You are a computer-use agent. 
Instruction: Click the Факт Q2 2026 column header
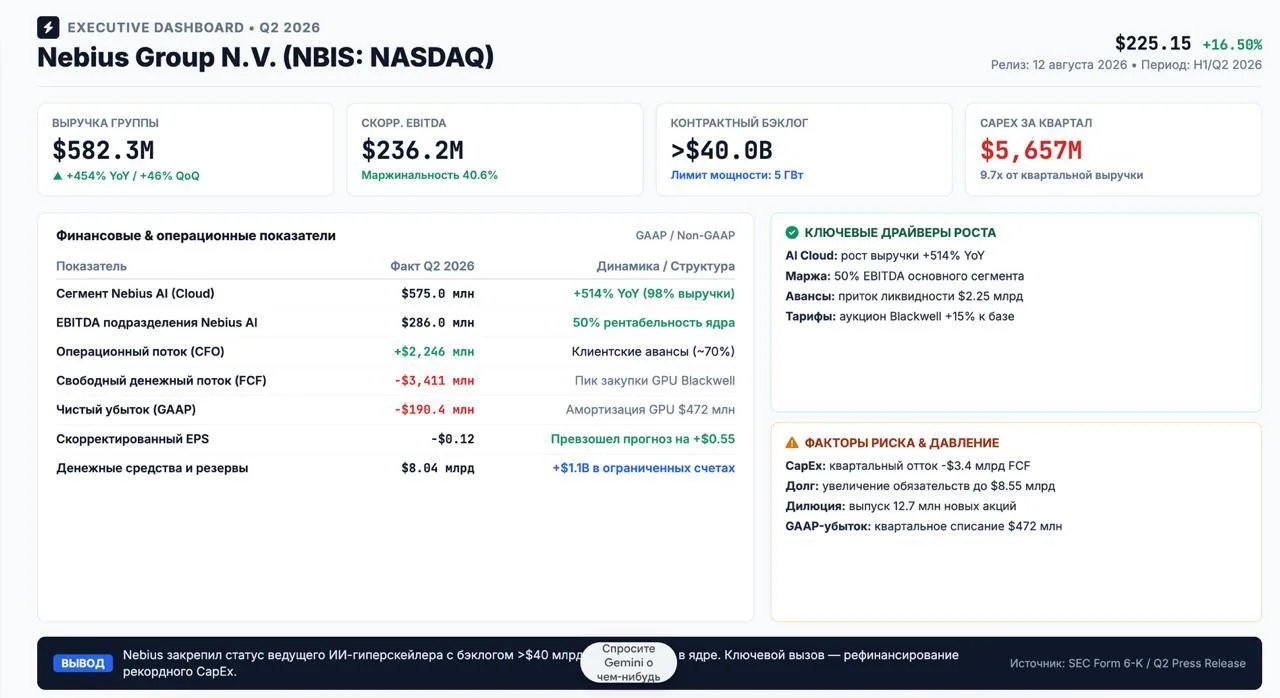[432, 266]
